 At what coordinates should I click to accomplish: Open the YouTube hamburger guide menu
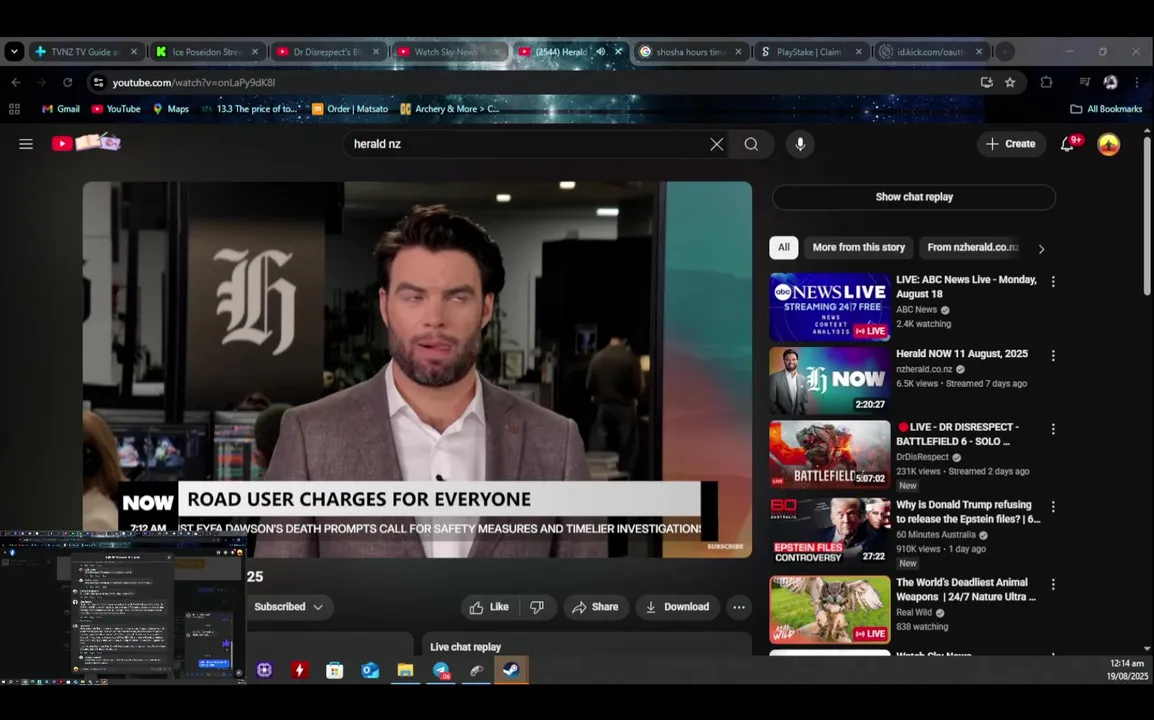point(26,144)
